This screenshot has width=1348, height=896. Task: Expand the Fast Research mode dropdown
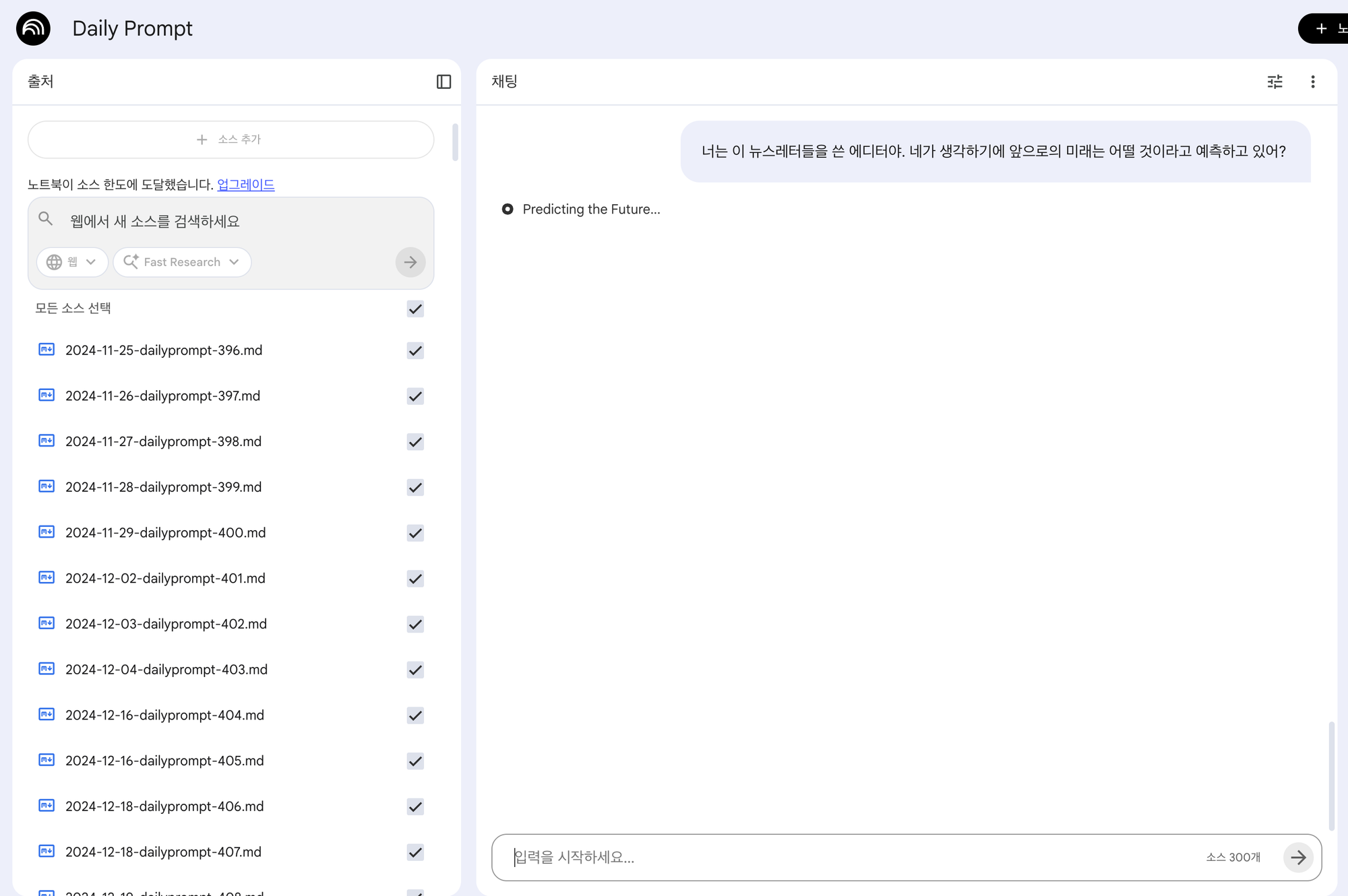pyautogui.click(x=182, y=262)
